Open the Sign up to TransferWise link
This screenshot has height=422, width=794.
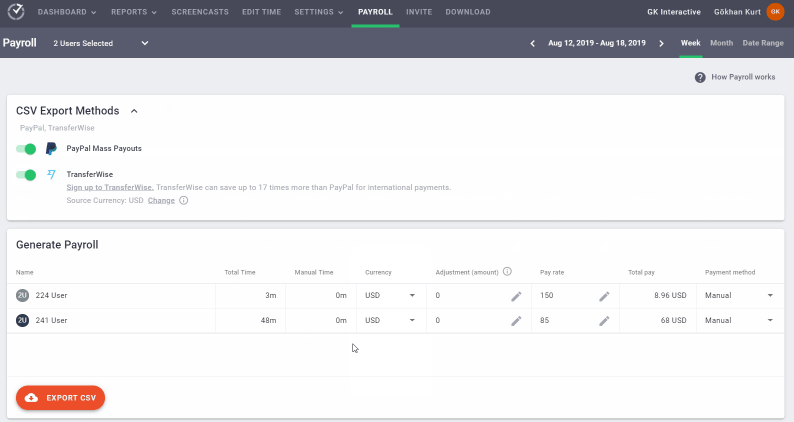click(x=110, y=187)
